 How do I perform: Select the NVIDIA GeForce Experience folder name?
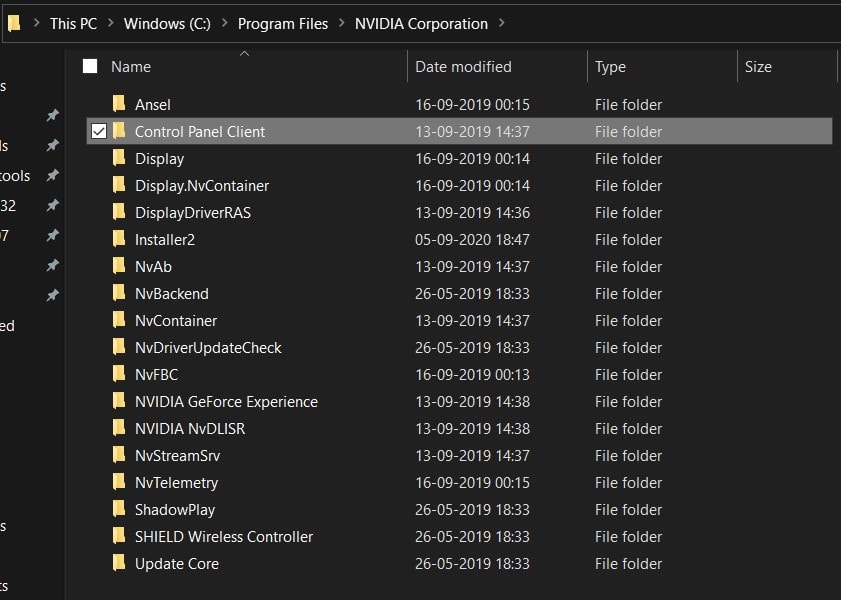(226, 402)
